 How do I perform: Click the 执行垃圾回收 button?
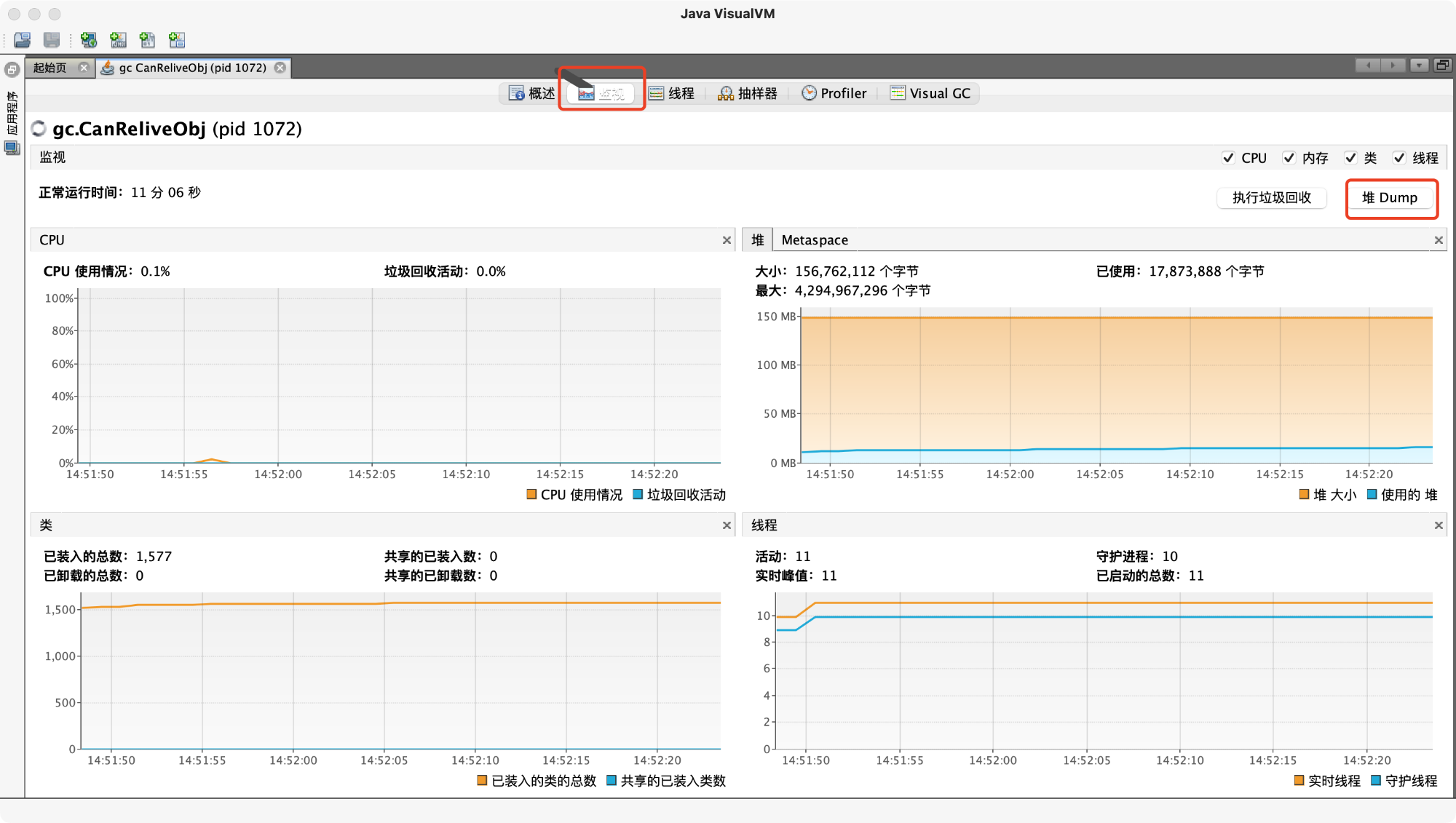[x=1272, y=198]
